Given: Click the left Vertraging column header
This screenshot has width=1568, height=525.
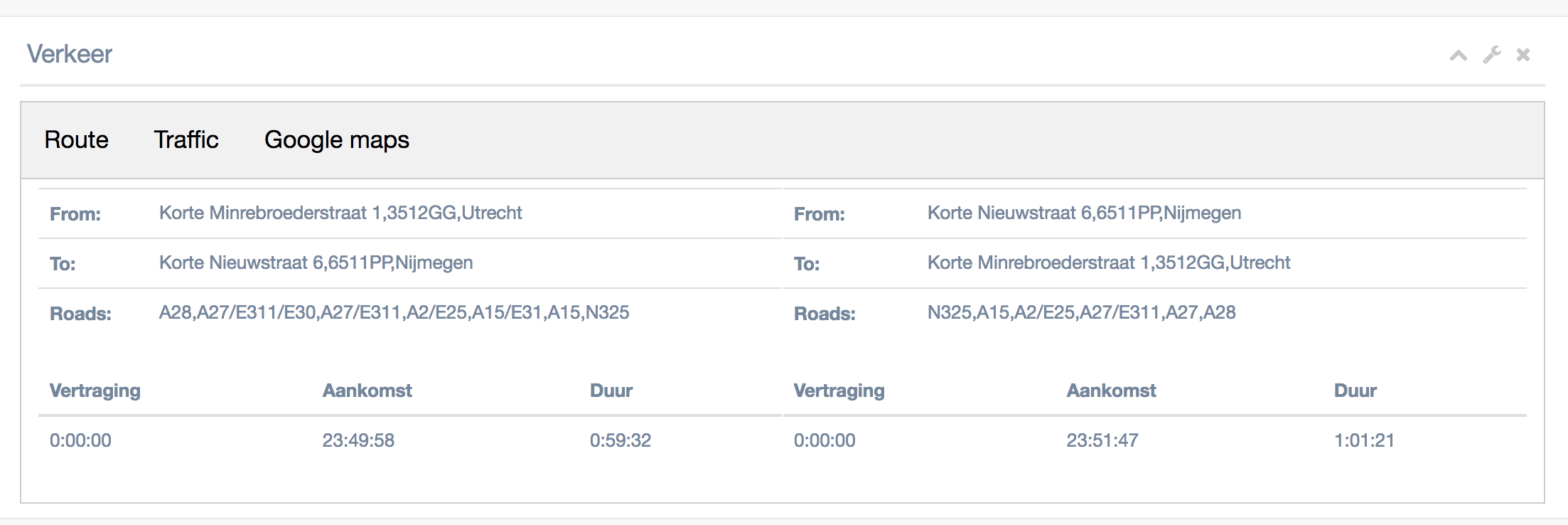Looking at the screenshot, I should coord(95,391).
